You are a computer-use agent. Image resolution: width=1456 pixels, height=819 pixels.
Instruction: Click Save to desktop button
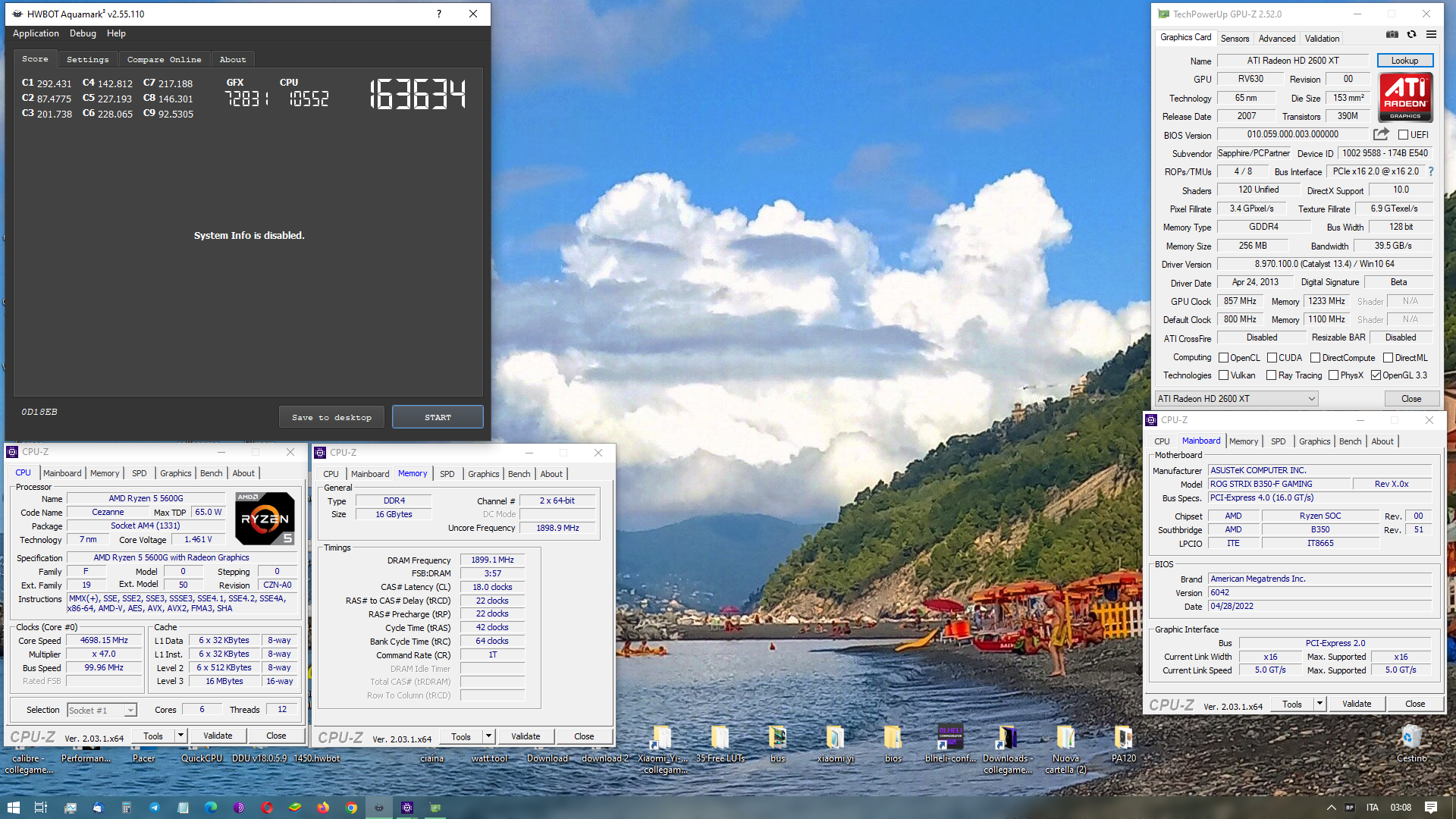tap(331, 417)
